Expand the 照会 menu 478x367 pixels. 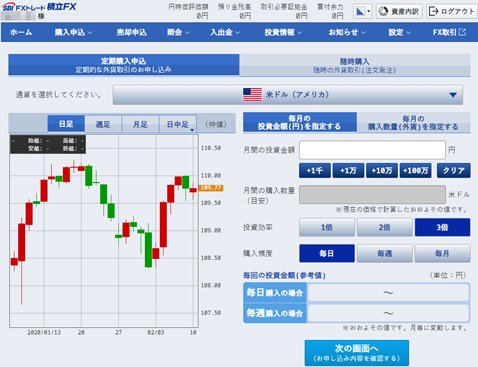pos(178,32)
